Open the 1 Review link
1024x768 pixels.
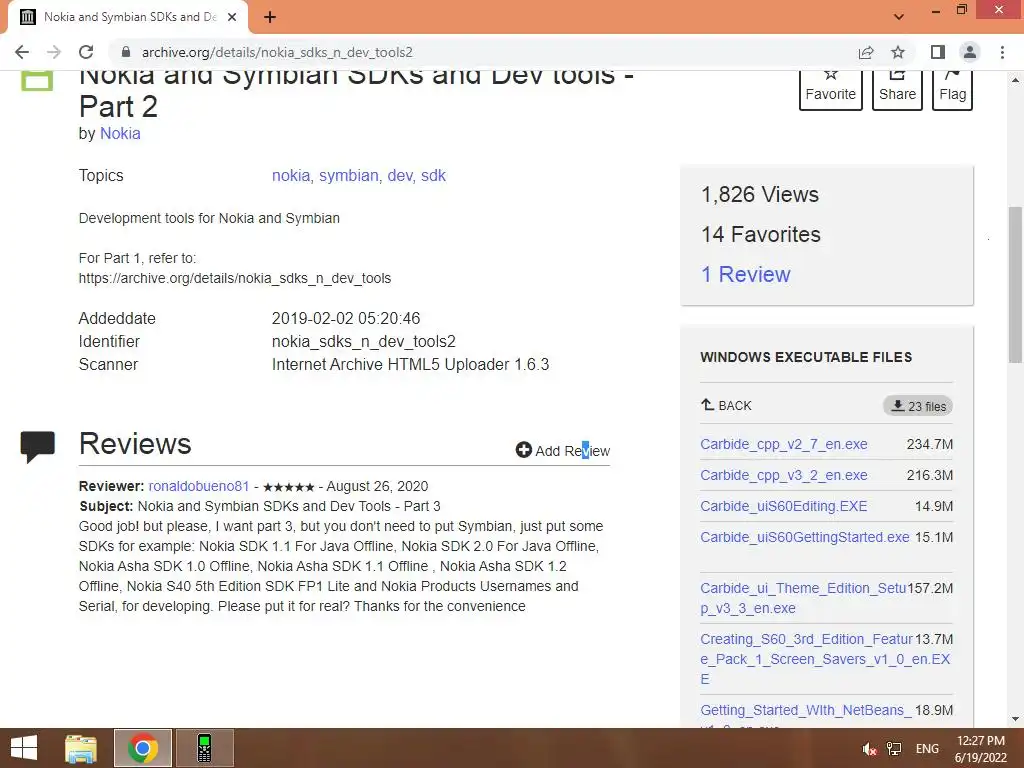746,274
